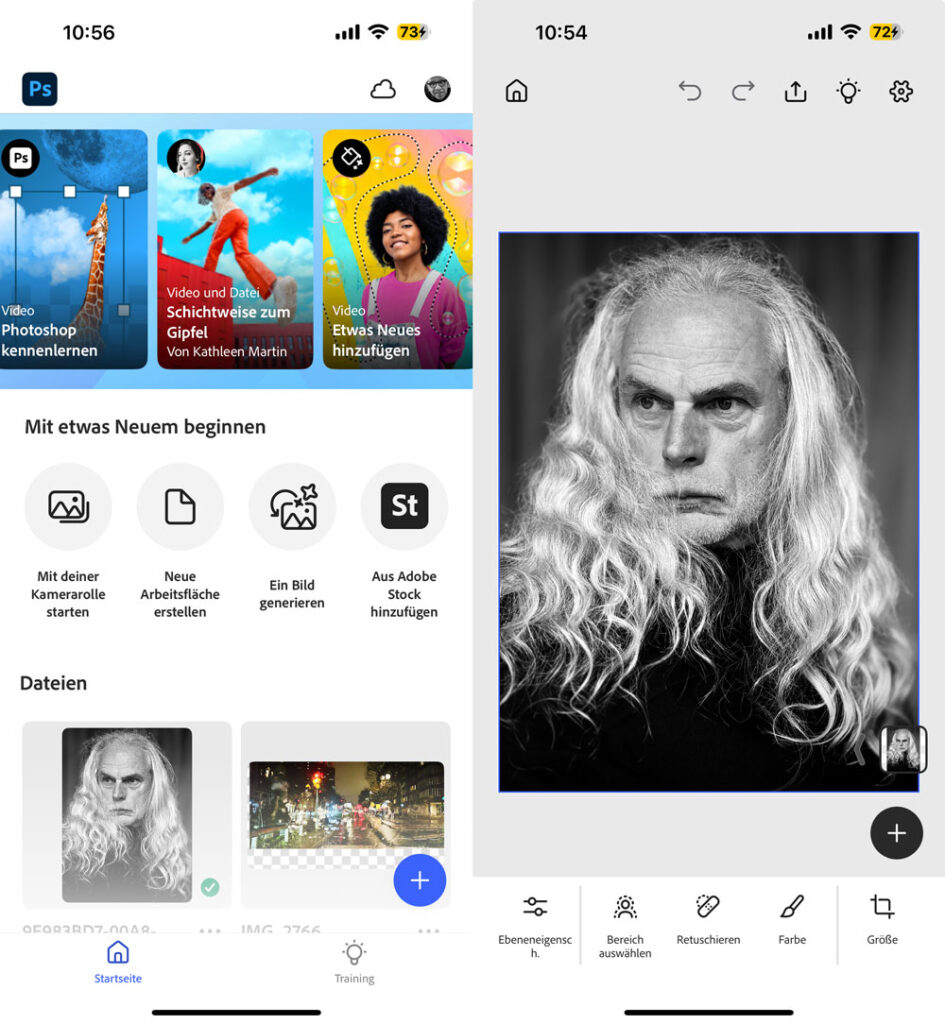Open the 'Etwas Neues hinzufügen' video card
Viewport: 945px width, 1024px height.
pos(398,249)
